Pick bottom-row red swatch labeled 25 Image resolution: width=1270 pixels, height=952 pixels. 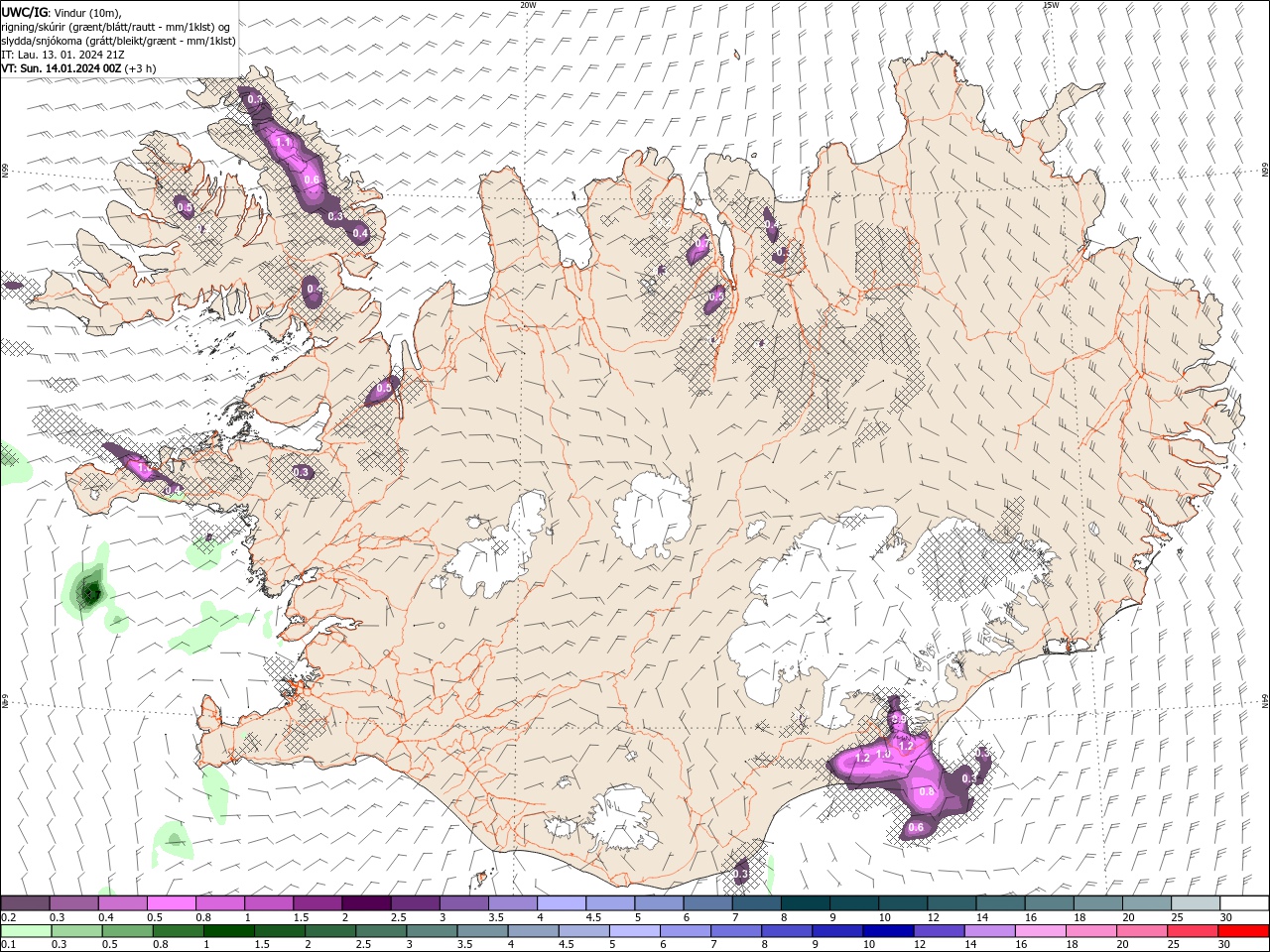[1193, 931]
